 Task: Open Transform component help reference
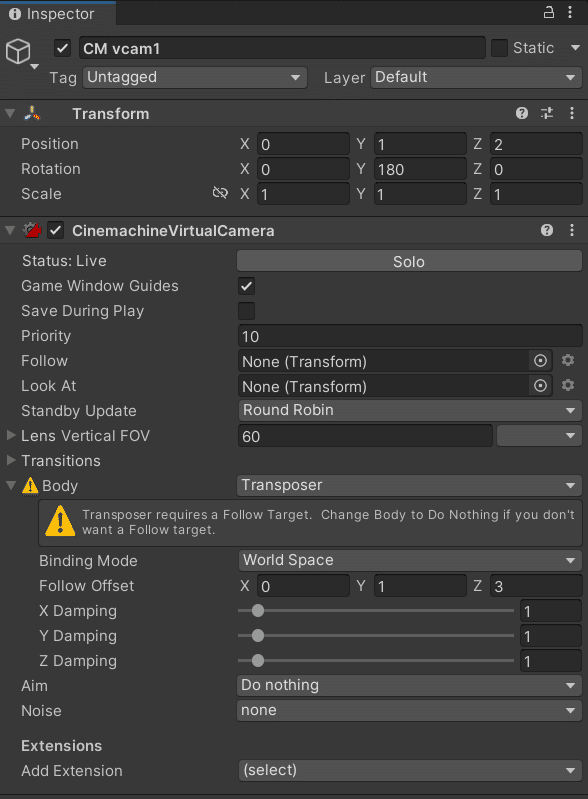point(522,113)
